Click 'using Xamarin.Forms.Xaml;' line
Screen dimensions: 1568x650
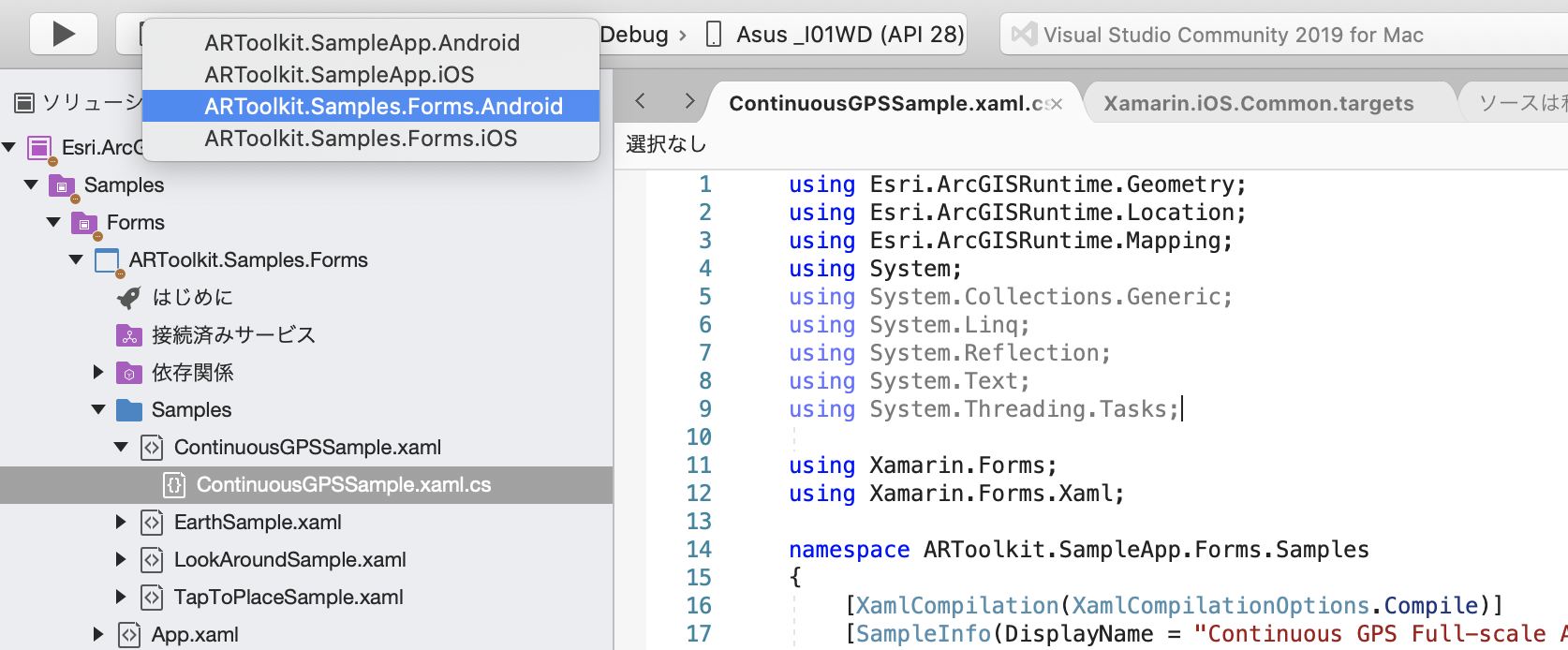[956, 494]
